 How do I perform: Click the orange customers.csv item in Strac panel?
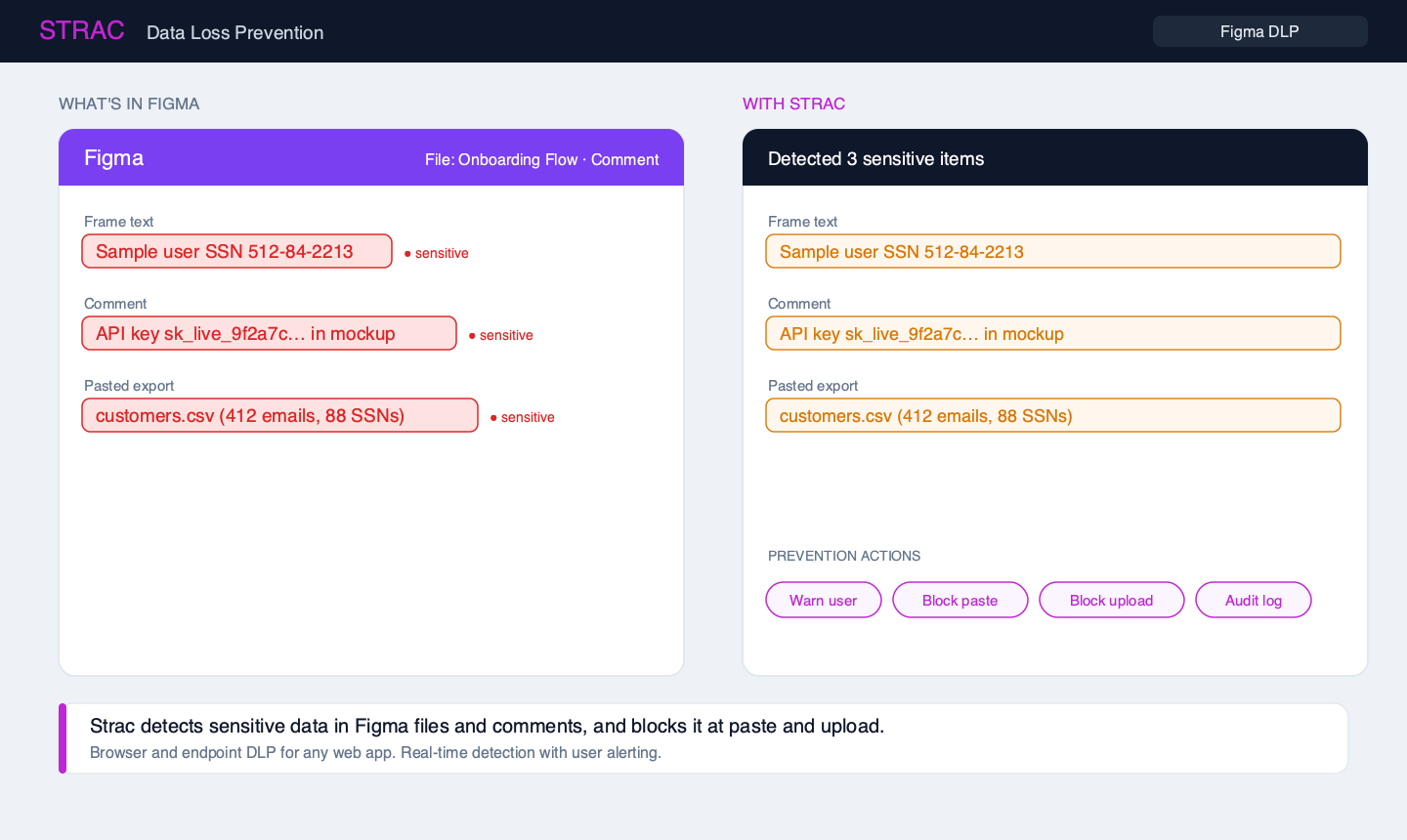click(1053, 415)
